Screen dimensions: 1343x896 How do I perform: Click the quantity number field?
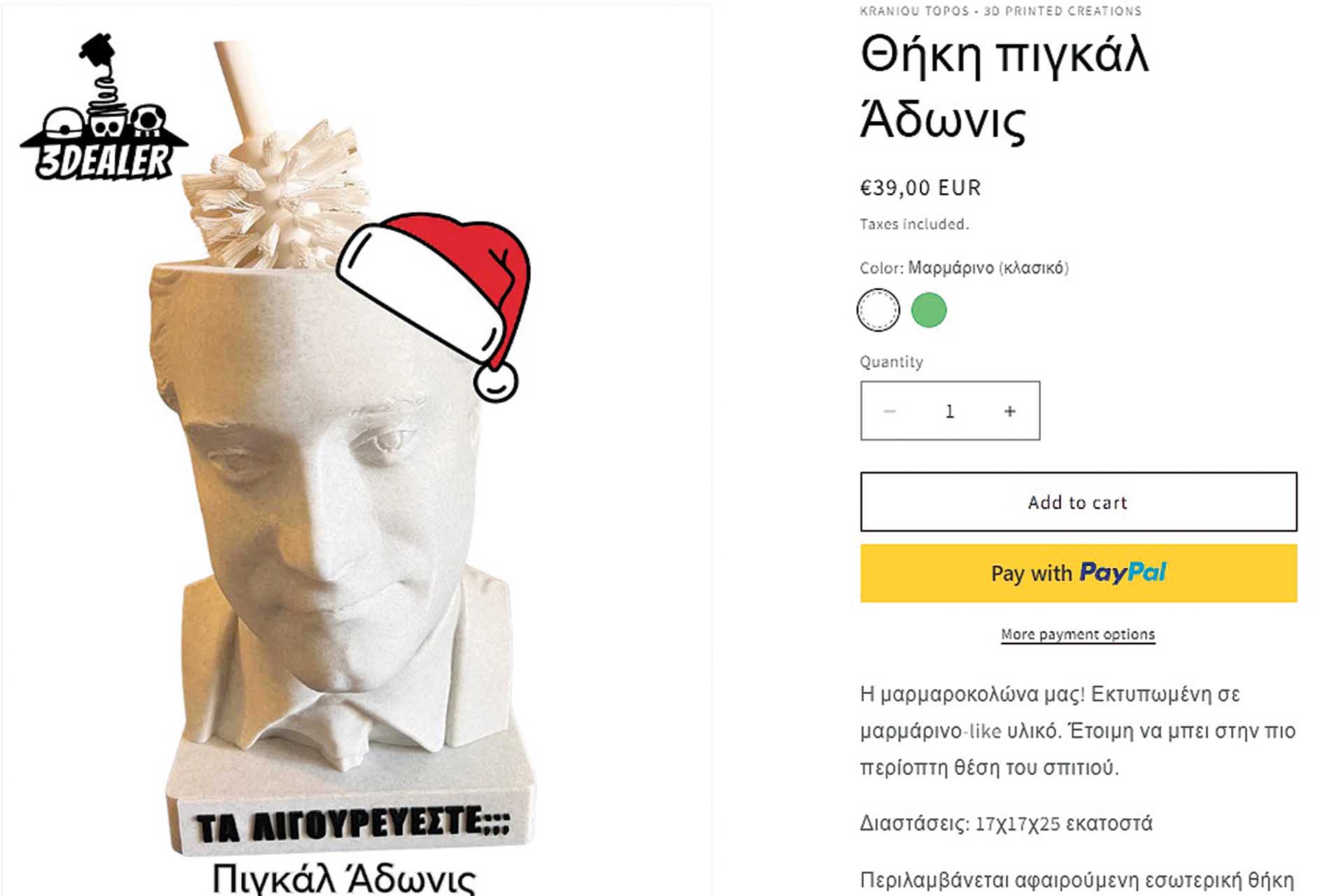click(949, 411)
